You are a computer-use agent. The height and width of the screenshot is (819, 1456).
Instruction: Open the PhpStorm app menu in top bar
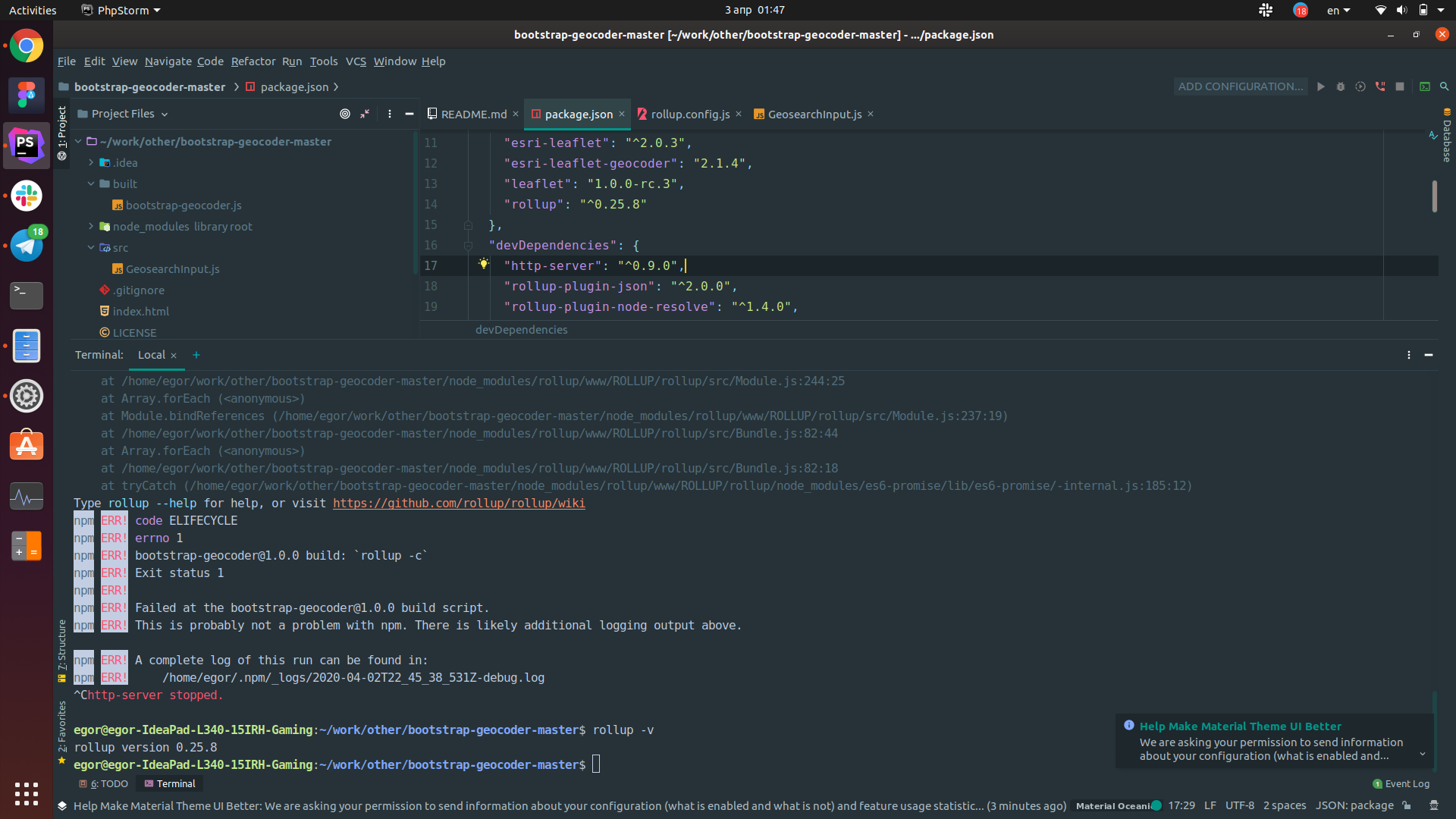121,10
